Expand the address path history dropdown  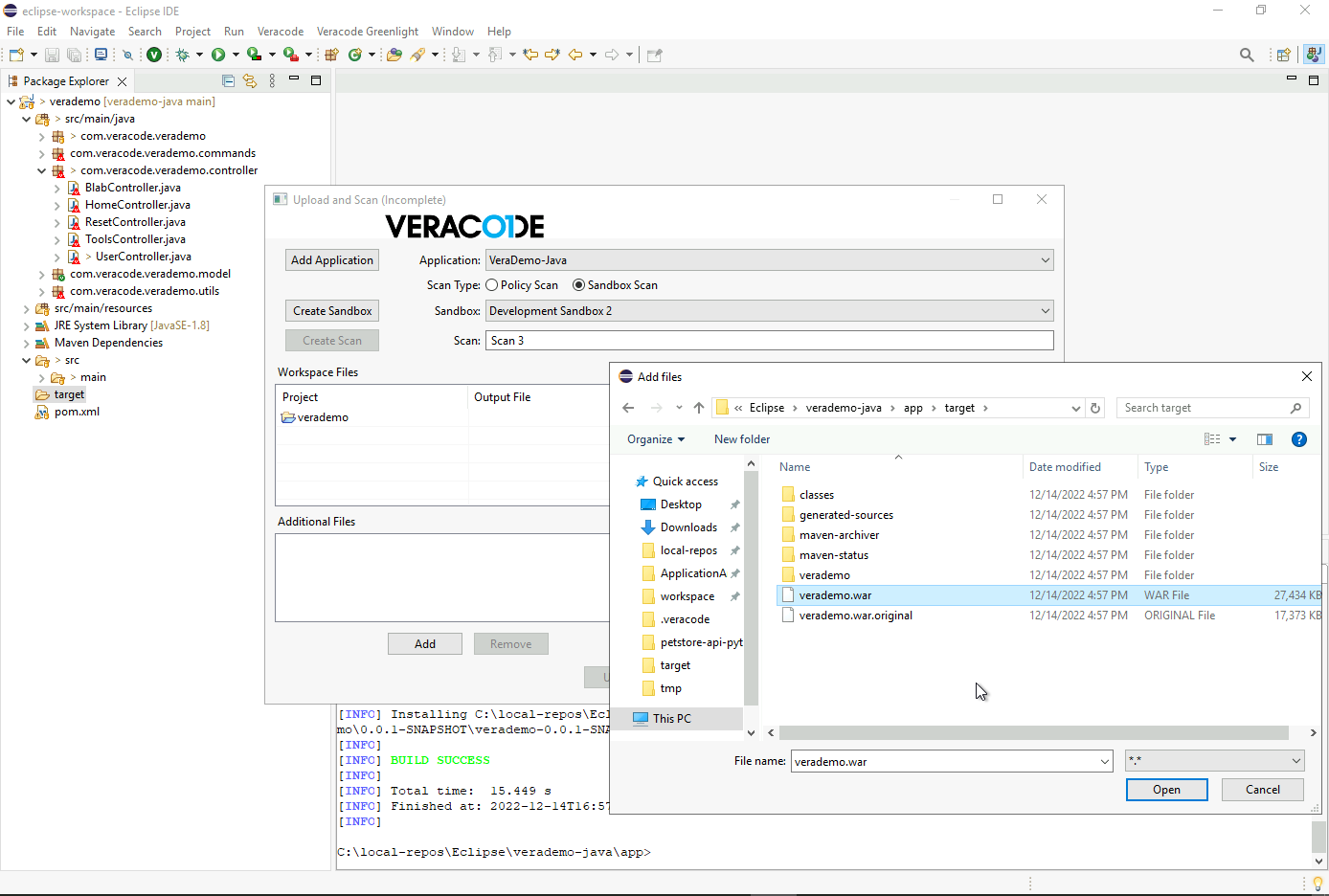click(1075, 408)
